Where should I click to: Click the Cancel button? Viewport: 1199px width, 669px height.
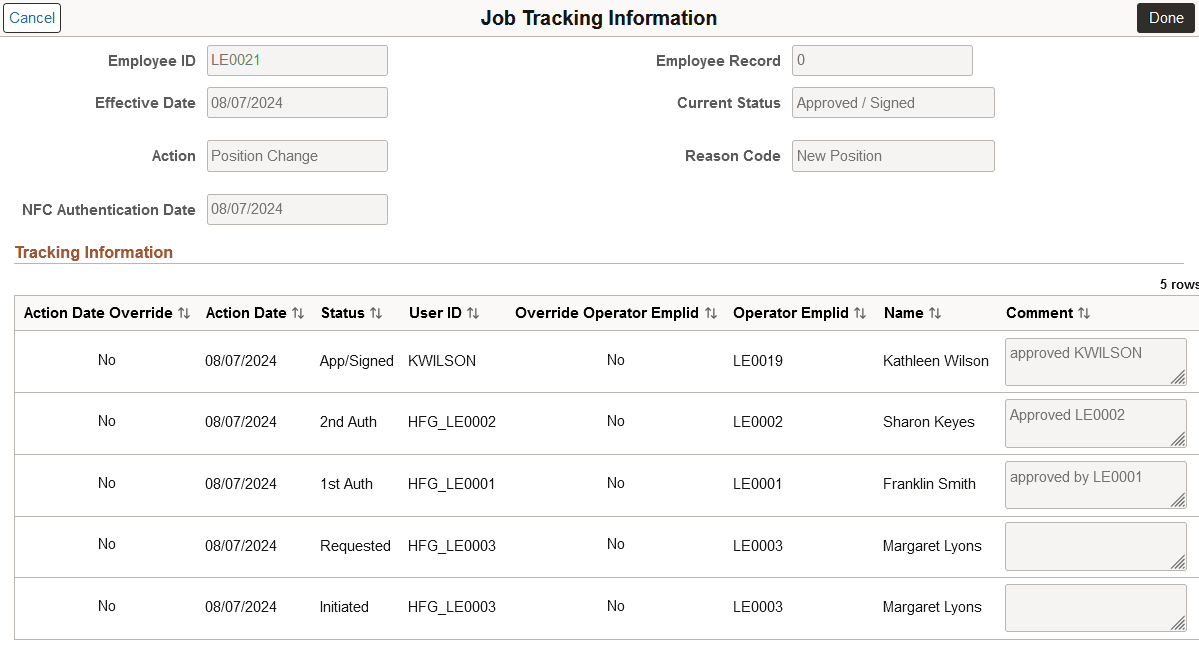[31, 17]
